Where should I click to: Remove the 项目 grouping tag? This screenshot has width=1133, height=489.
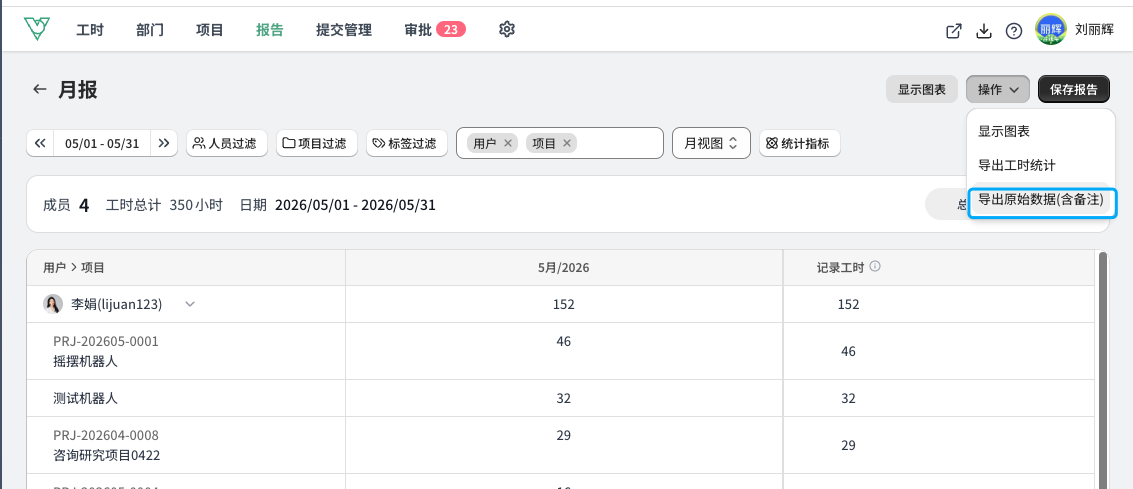pos(566,143)
